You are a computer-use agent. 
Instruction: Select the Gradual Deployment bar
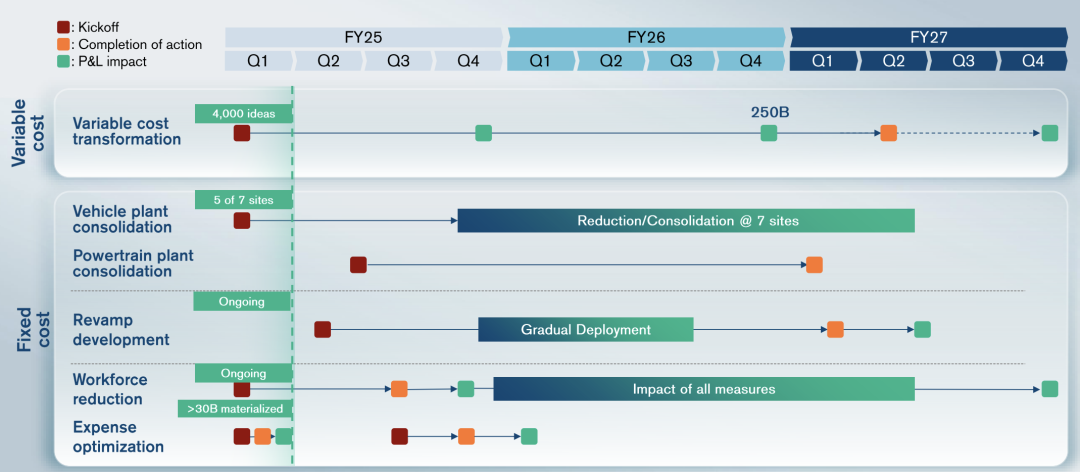coord(585,329)
